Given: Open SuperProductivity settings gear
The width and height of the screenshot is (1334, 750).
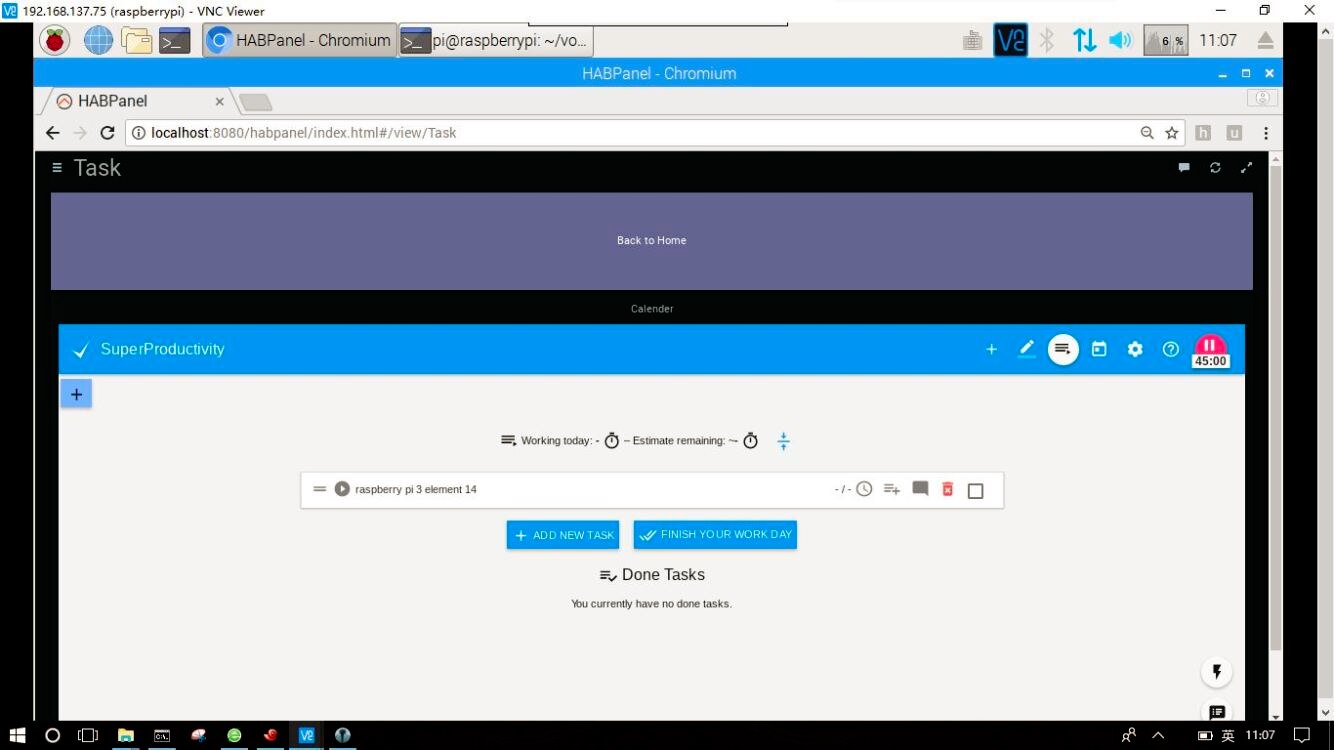Looking at the screenshot, I should (x=1135, y=349).
